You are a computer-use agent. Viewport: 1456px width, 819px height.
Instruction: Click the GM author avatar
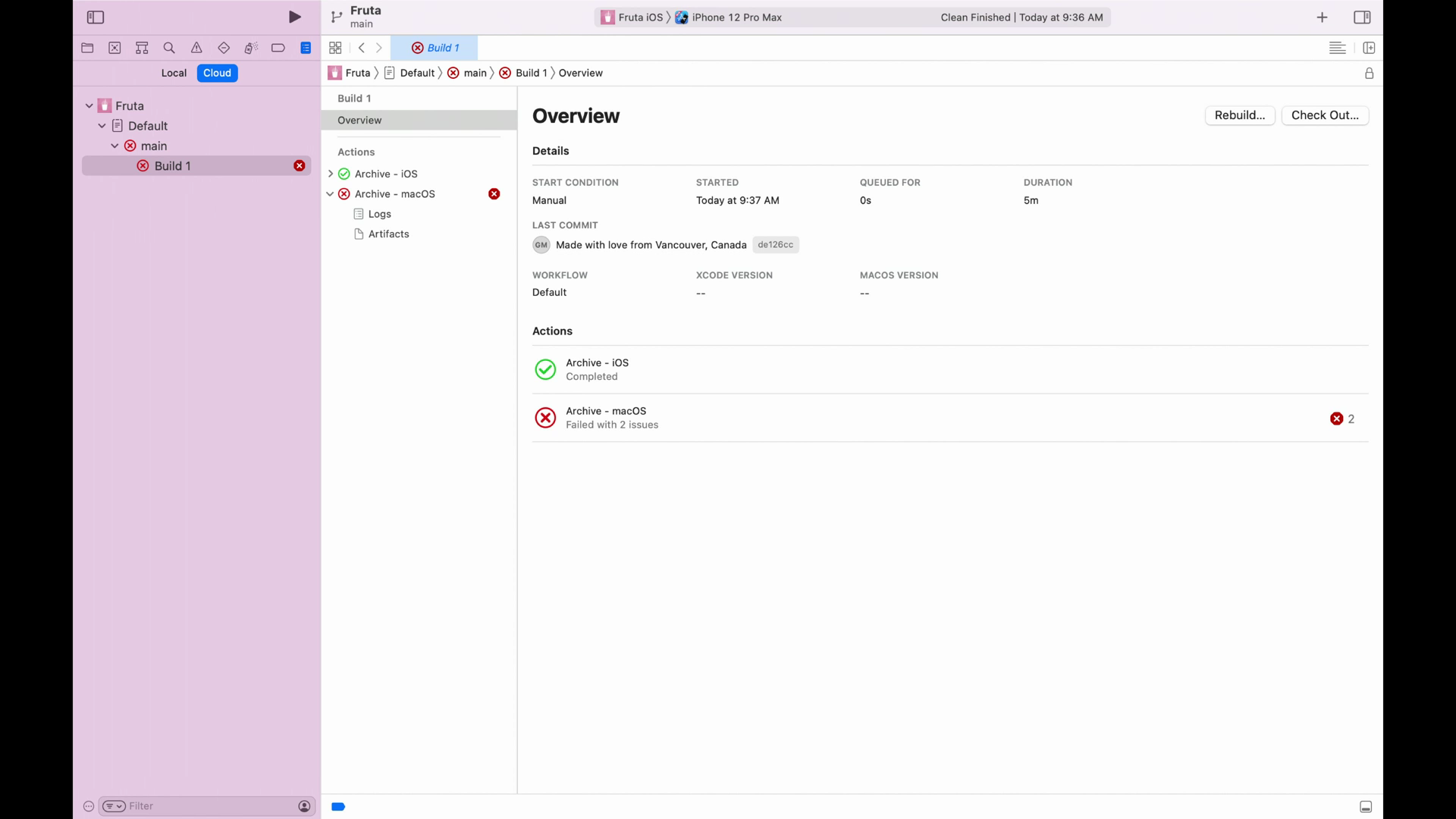[541, 245]
